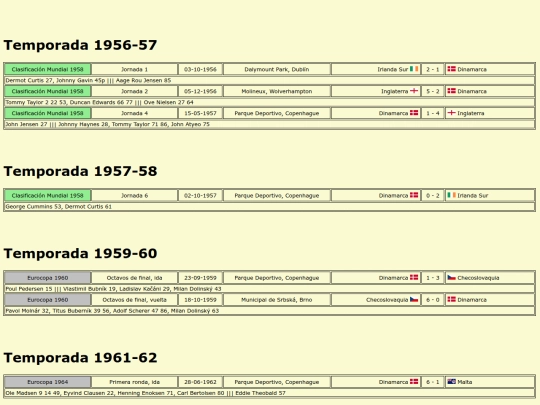This screenshot has height=405, width=540.
Task: Click the Denmark flag in the 18-10-1959 row
Action: (x=451, y=300)
